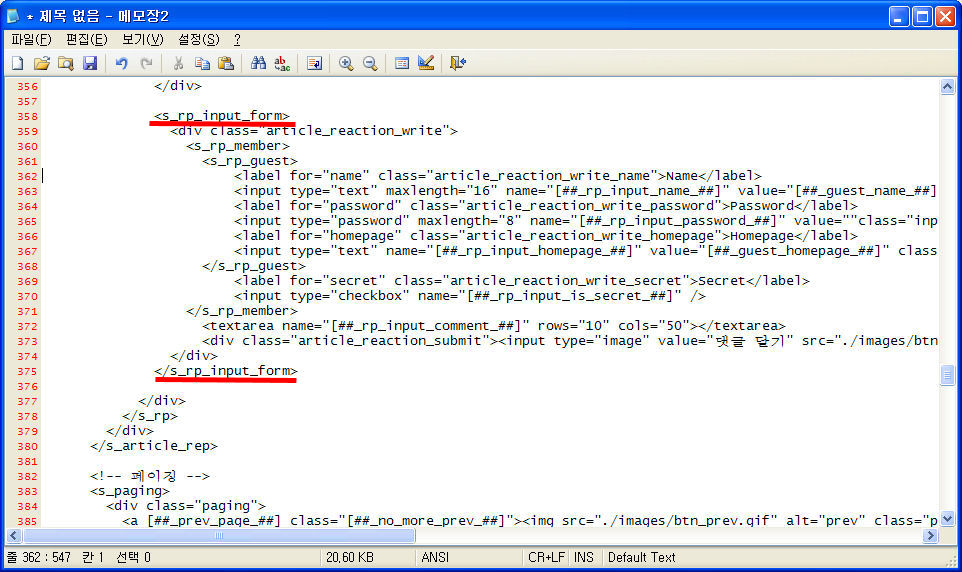Click the vertical scrollbar thumb
Screen dimensions: 962x572
pos(947,374)
